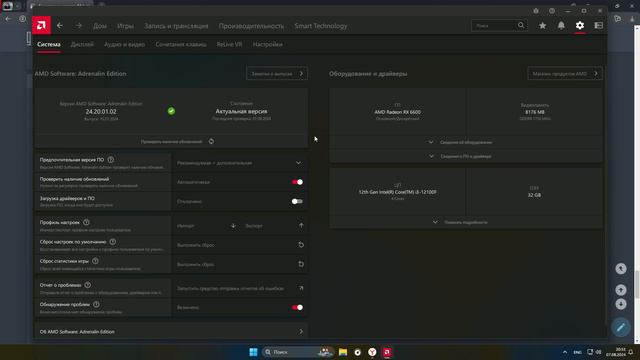Click the export up-arrow icon

tap(301, 225)
